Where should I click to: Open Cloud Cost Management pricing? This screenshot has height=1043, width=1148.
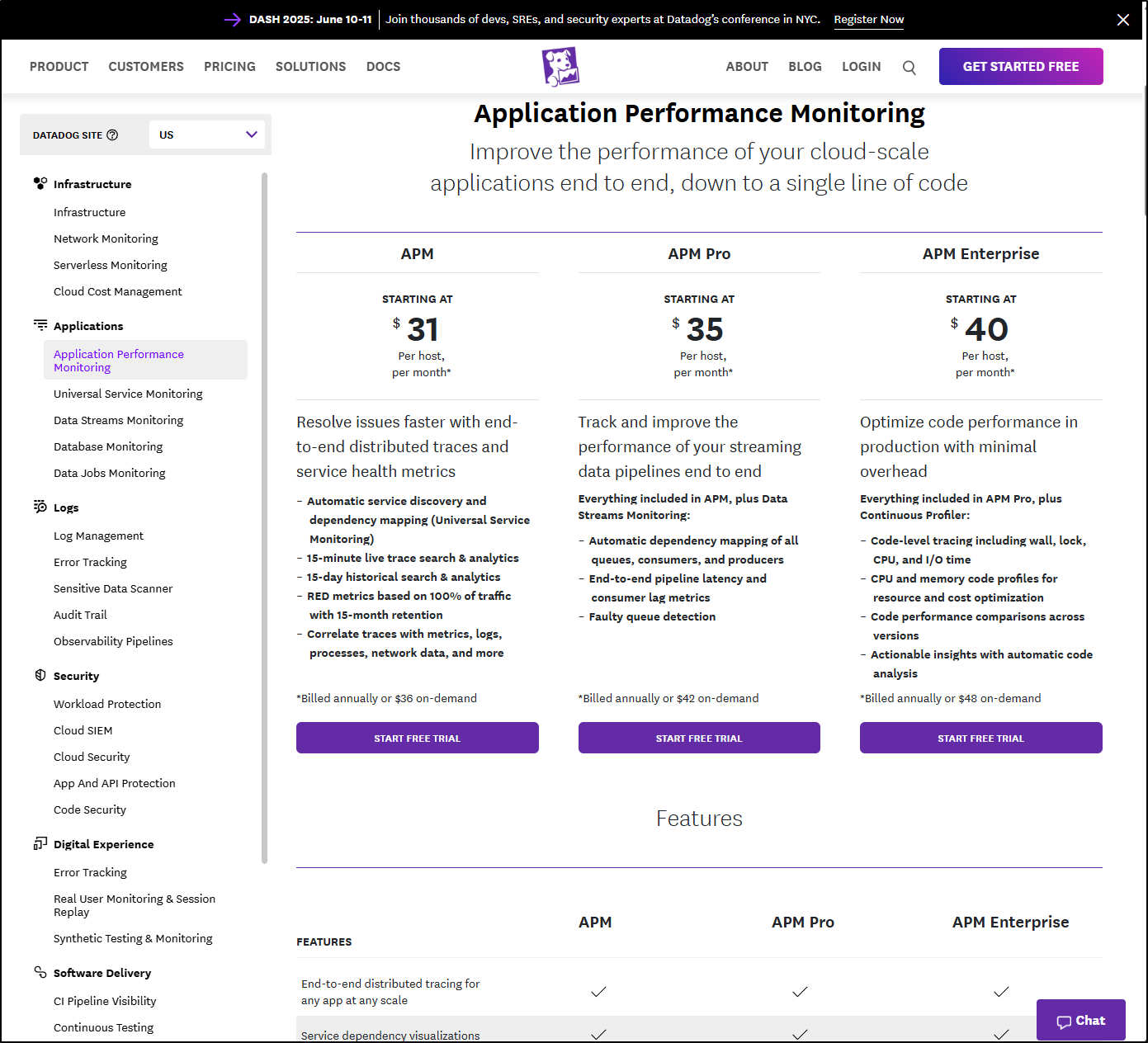117,291
